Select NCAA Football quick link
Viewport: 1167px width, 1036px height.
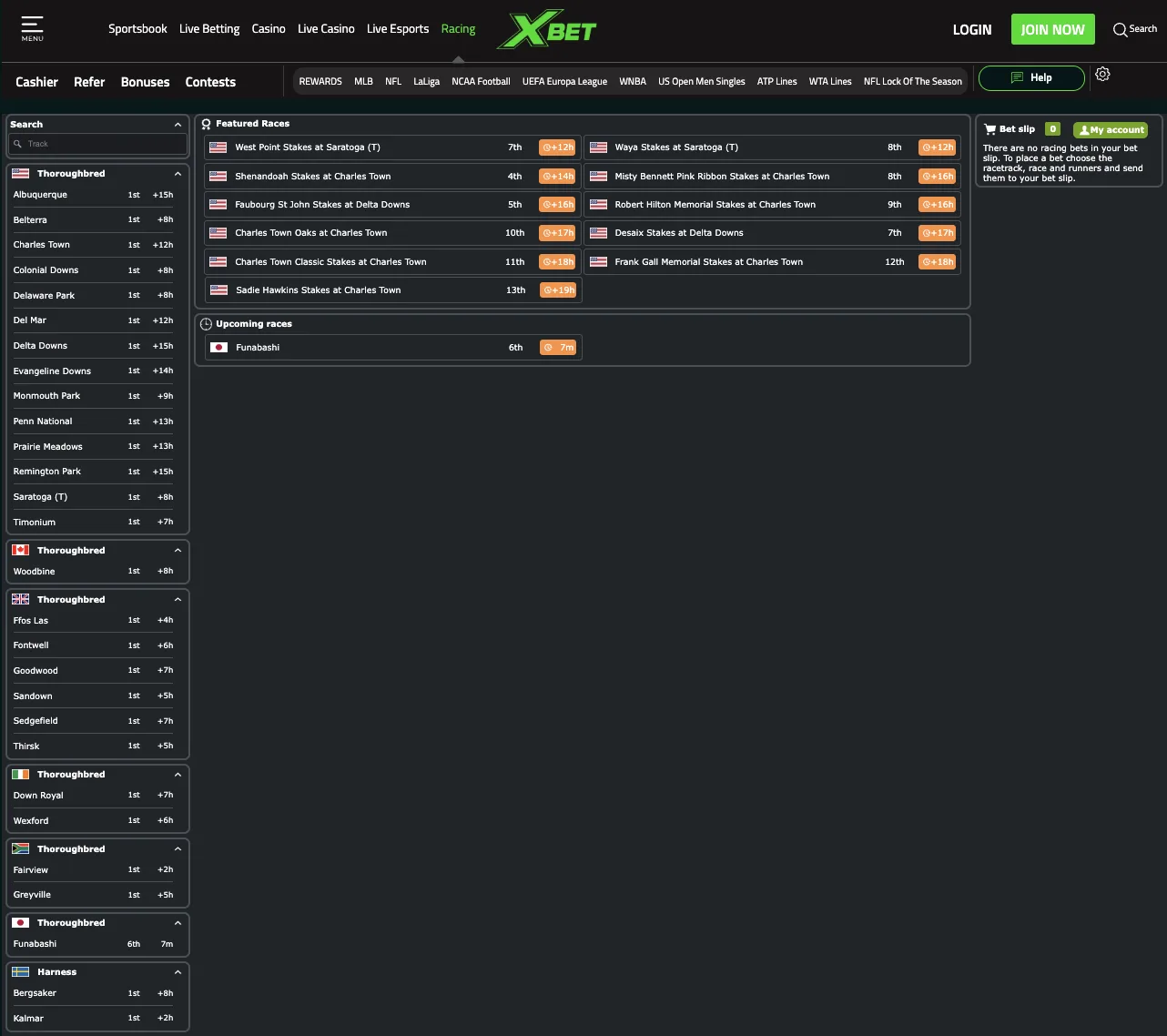click(x=481, y=82)
